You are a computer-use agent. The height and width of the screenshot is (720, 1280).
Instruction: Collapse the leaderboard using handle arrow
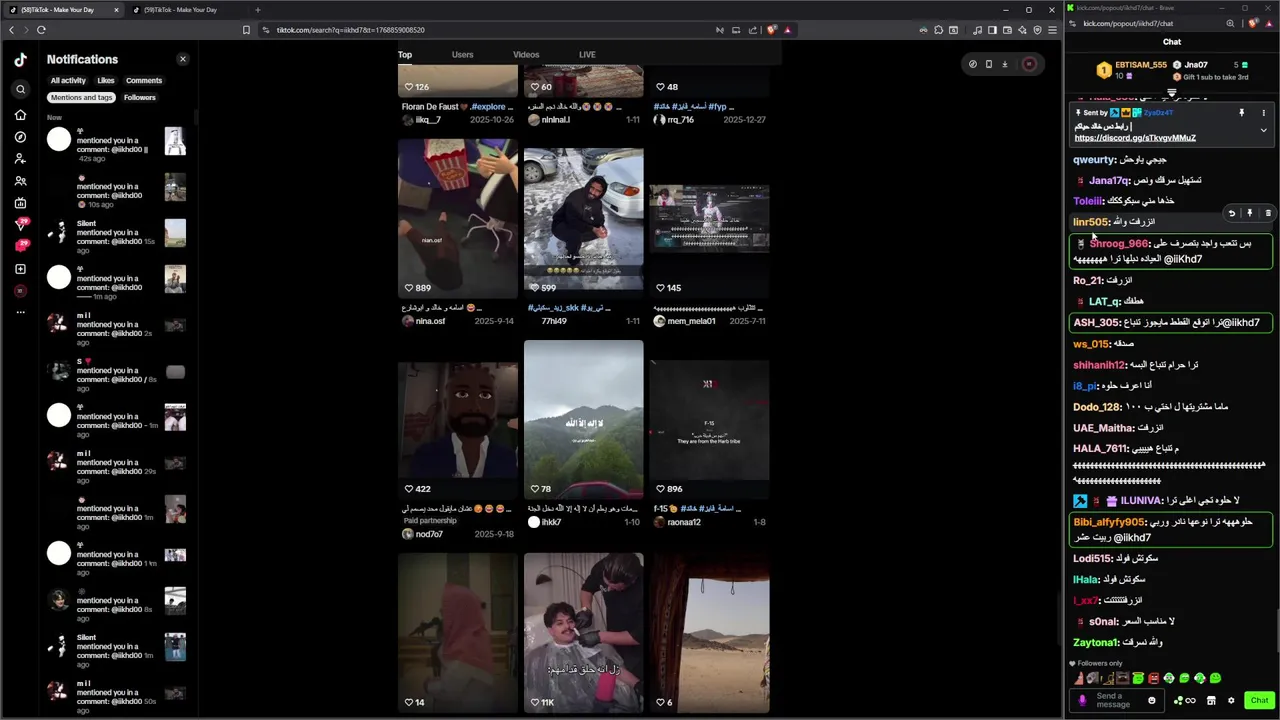tap(1172, 94)
